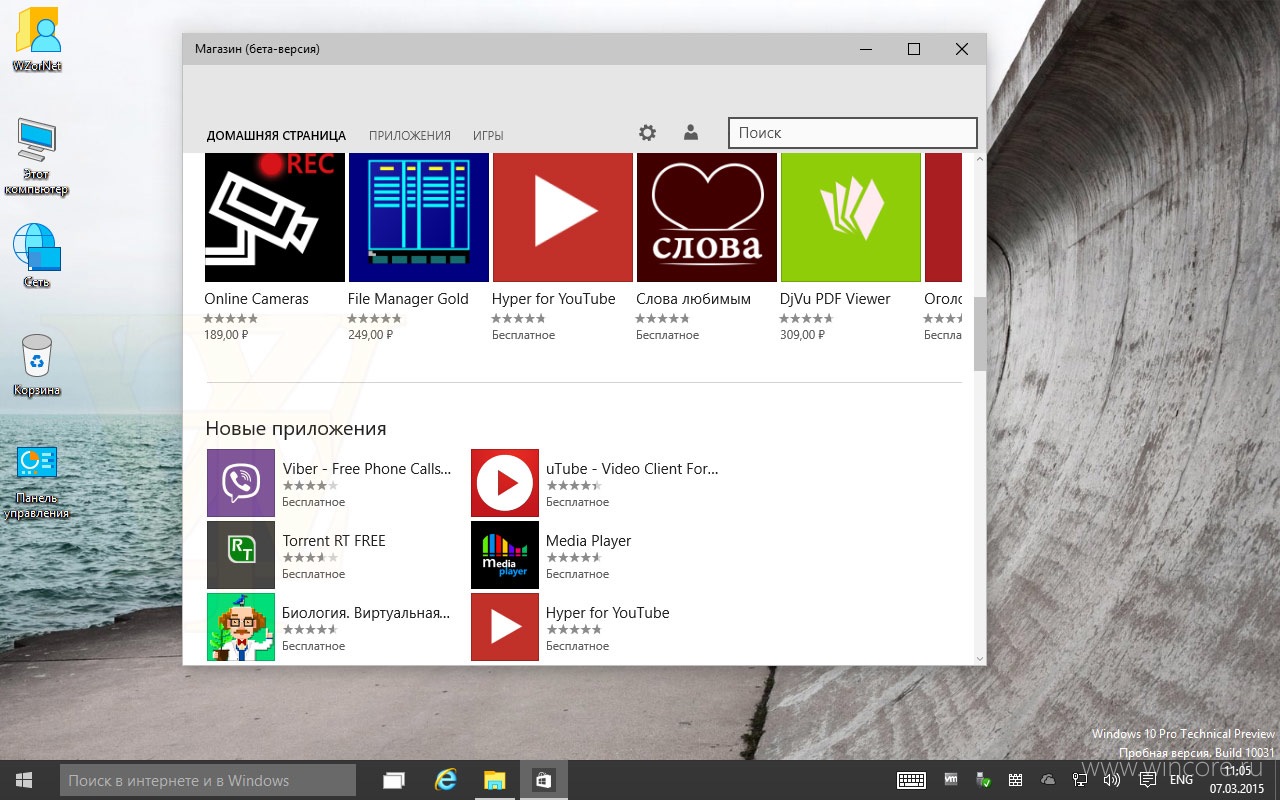Click Hyper for YouTube title under large tile
Screen dimensions: 1280x800
[x=553, y=299]
